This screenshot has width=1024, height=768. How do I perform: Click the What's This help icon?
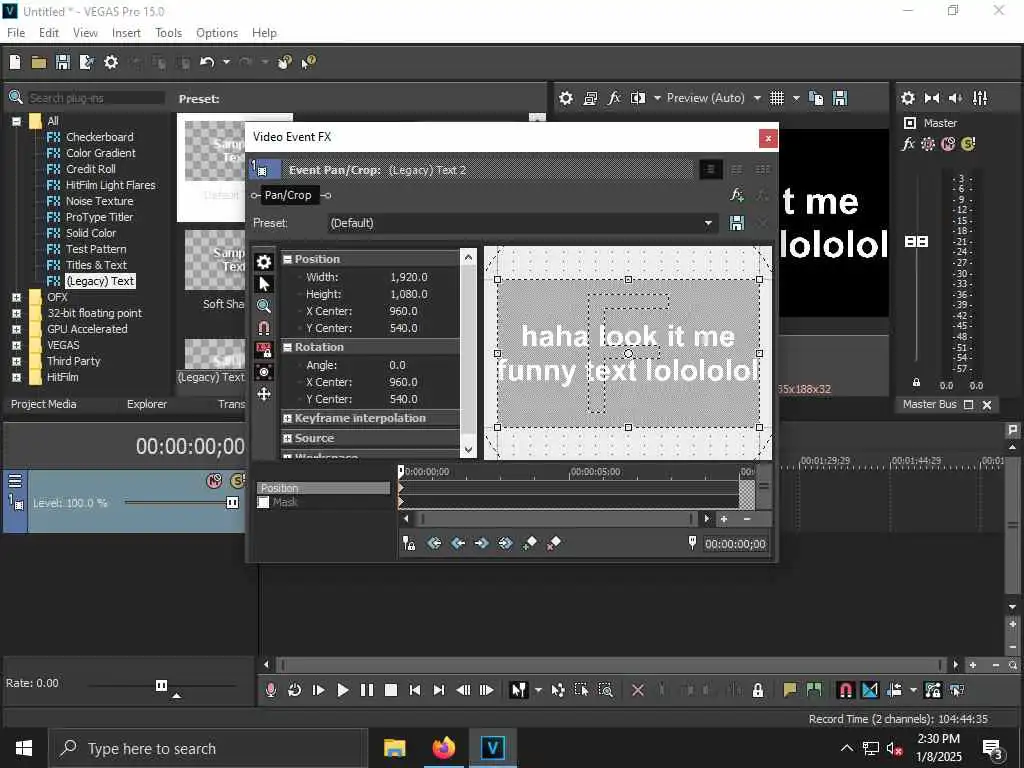point(308,62)
